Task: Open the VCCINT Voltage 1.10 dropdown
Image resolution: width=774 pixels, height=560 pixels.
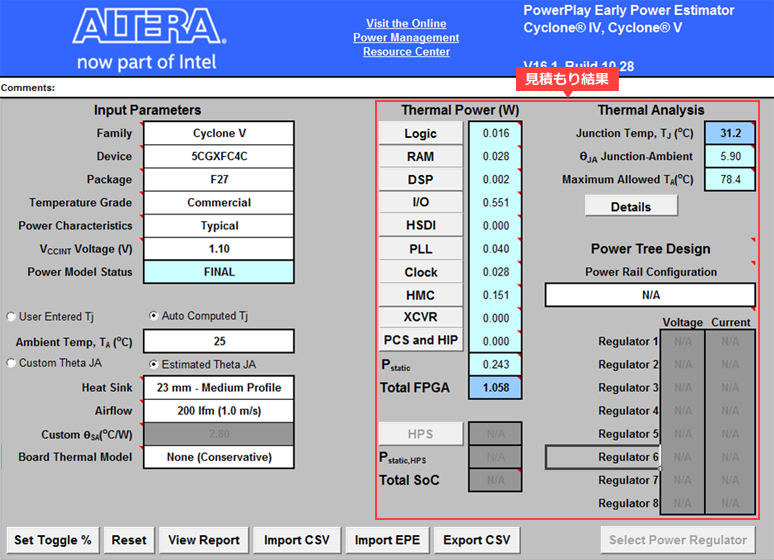Action: [x=219, y=249]
